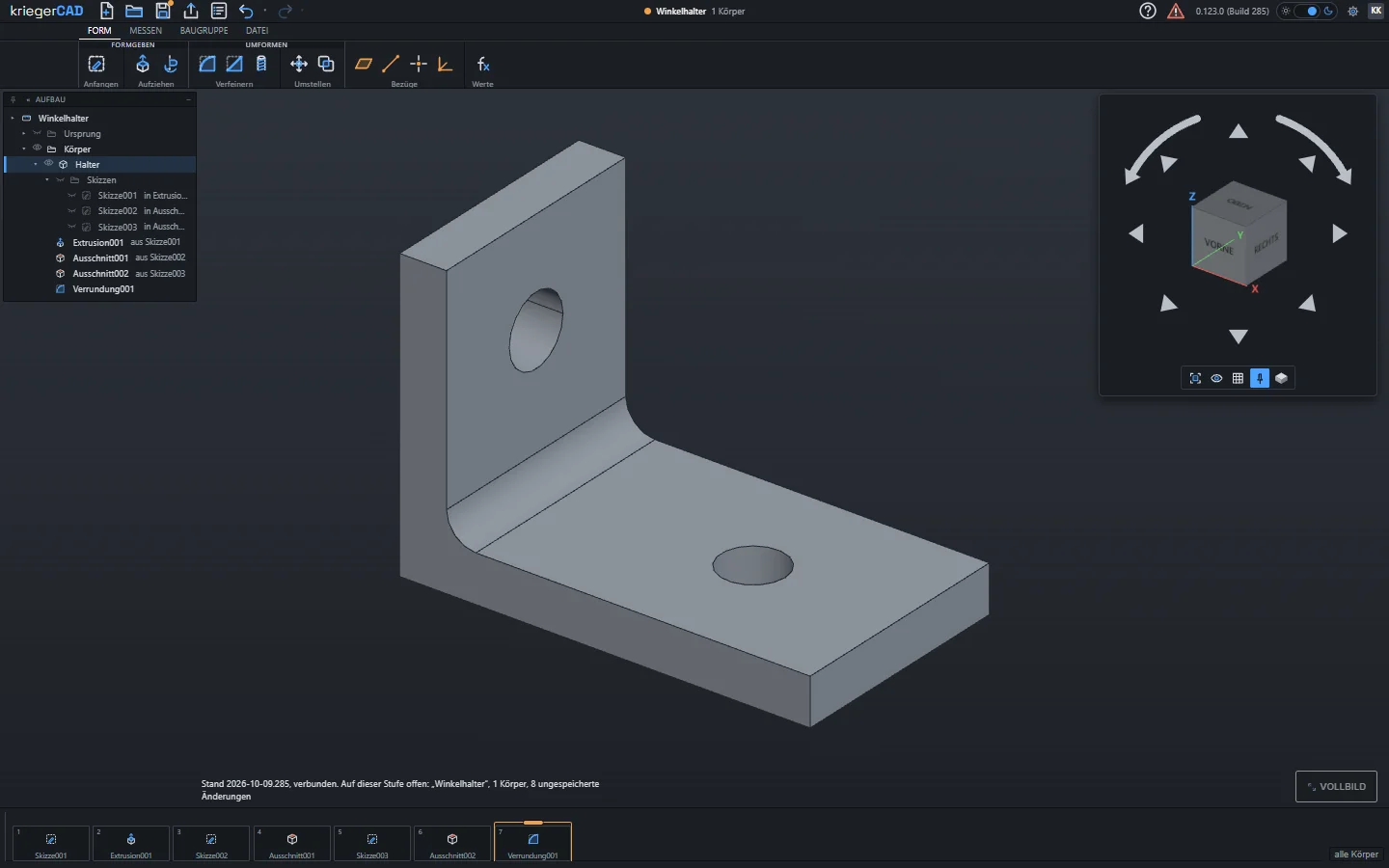Image resolution: width=1389 pixels, height=868 pixels.
Task: Select Extrusion001 step in the bottom timeline
Action: [x=131, y=843]
